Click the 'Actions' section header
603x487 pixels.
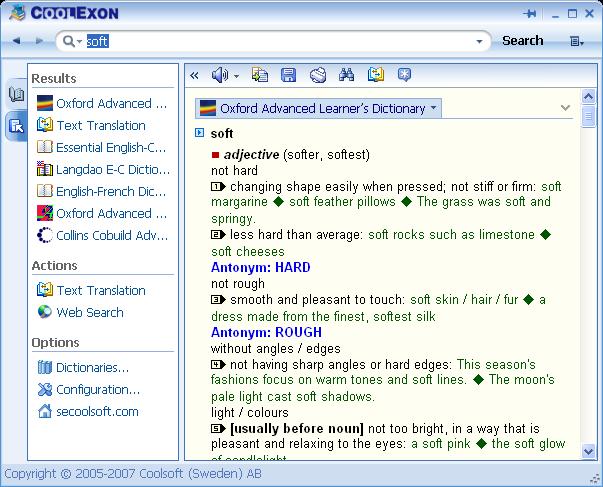[x=55, y=265]
